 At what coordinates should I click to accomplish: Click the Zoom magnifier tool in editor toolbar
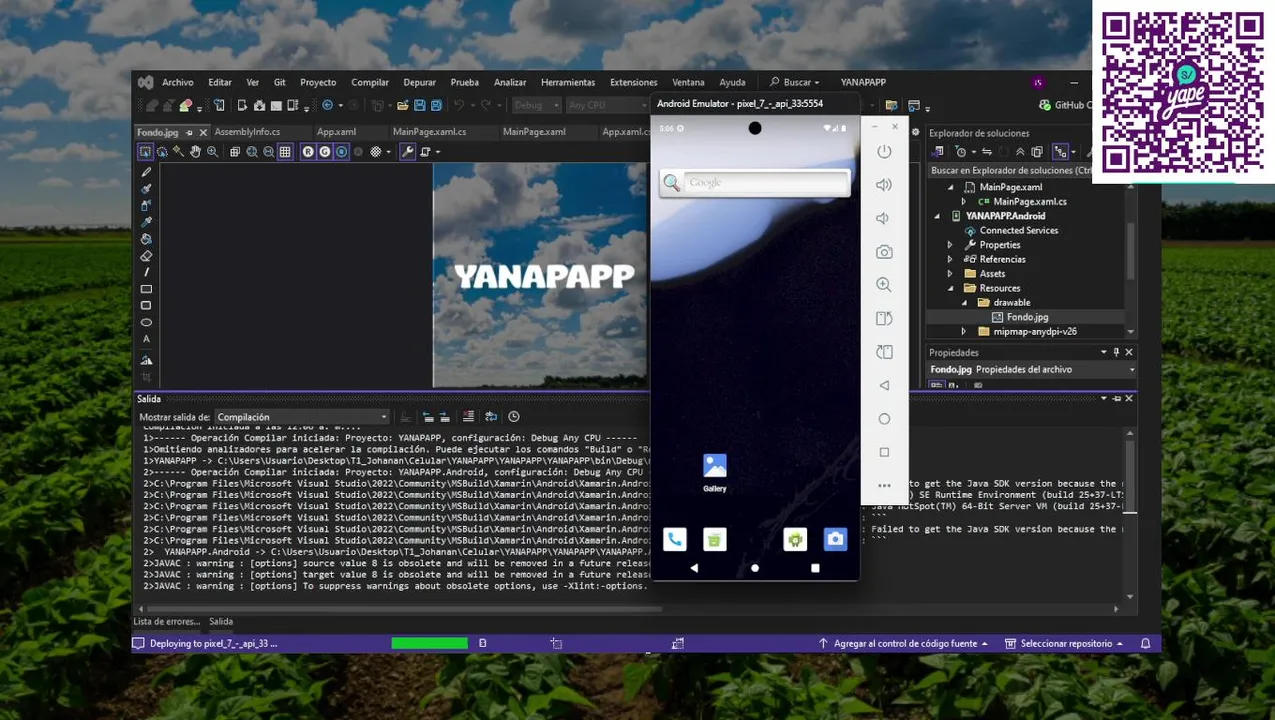click(x=212, y=152)
